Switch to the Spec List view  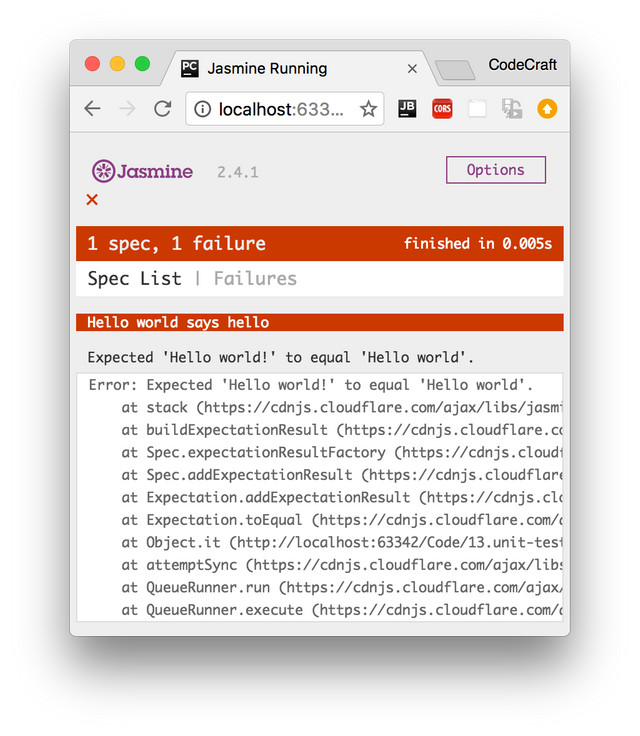(x=134, y=278)
